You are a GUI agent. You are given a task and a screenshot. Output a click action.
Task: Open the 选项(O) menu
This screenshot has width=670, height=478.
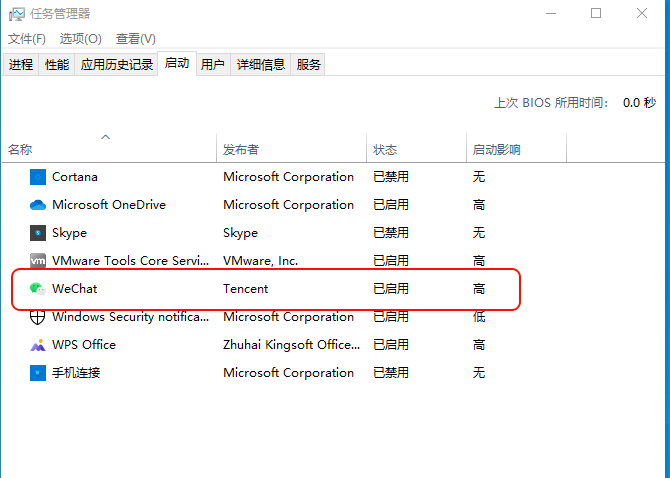[80, 39]
